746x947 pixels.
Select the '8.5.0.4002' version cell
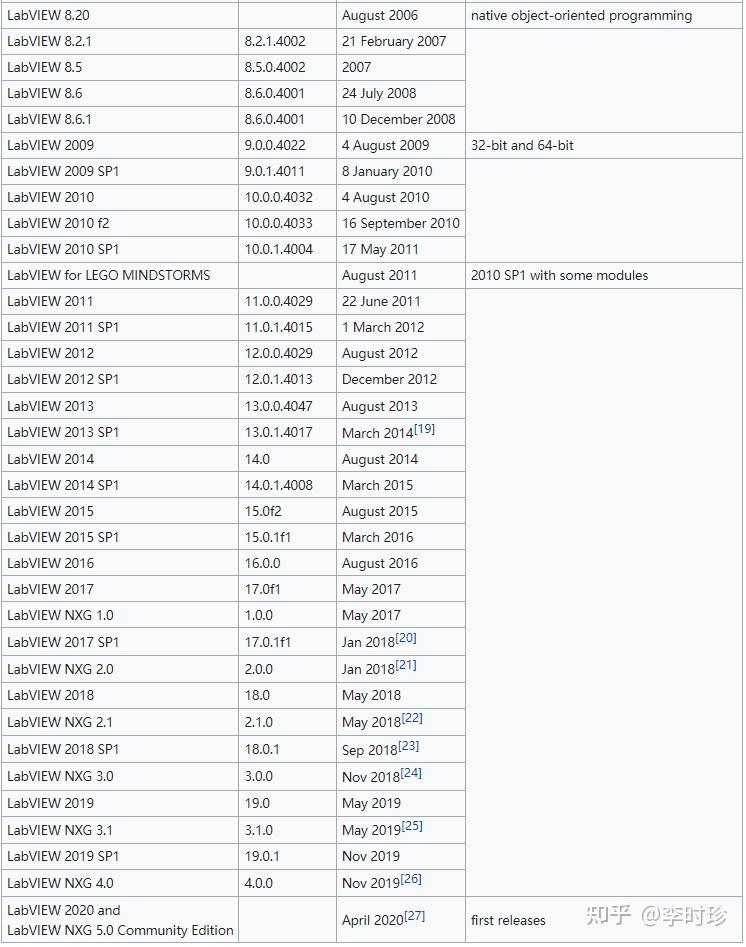point(288,67)
